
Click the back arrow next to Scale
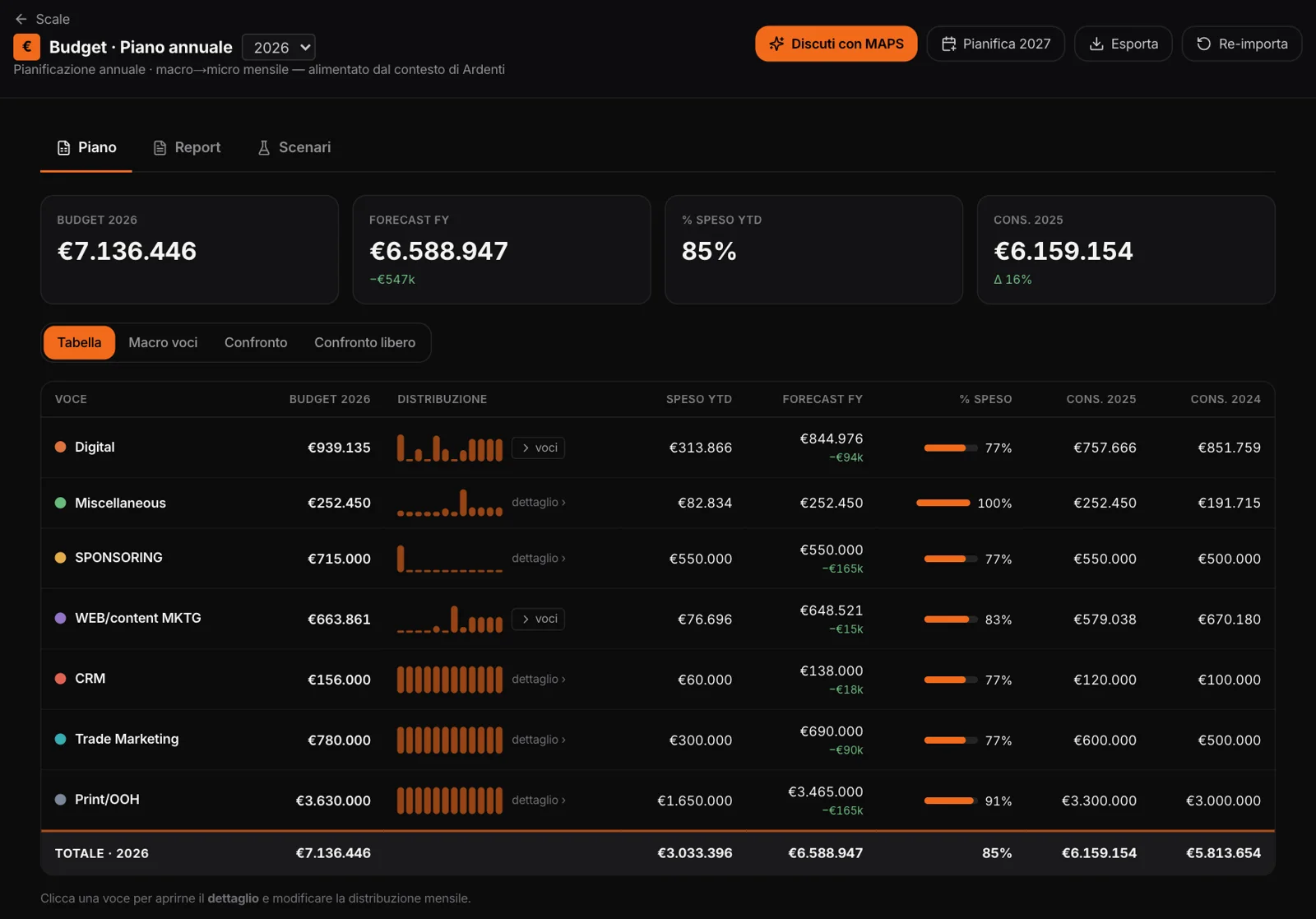point(21,19)
